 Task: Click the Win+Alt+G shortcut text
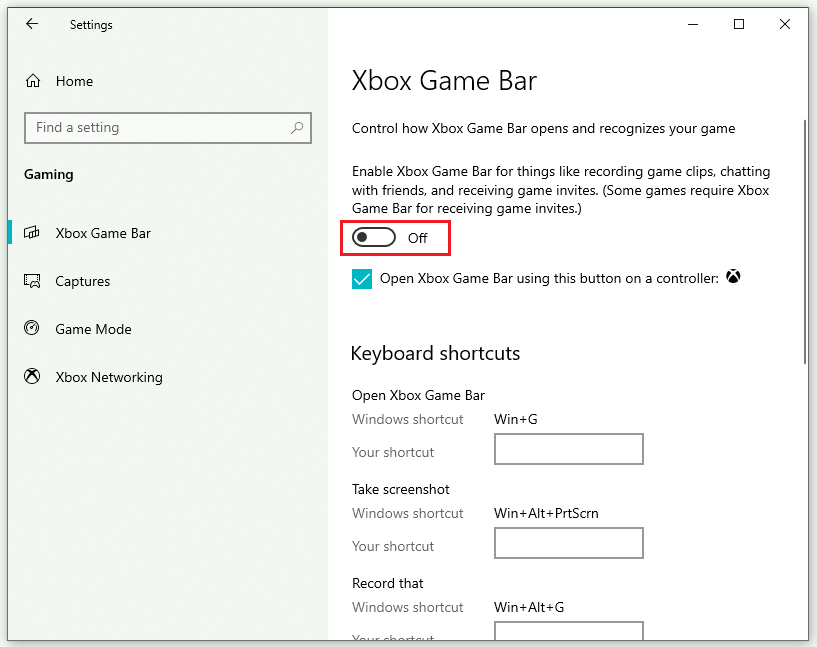coord(529,607)
